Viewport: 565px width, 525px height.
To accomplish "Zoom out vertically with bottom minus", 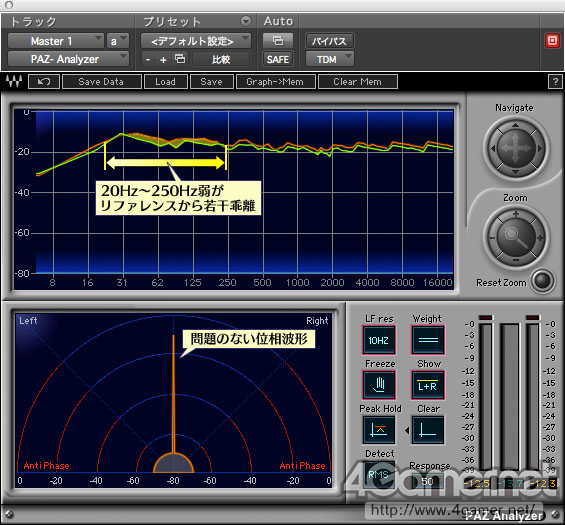I will pyautogui.click(x=516, y=260).
